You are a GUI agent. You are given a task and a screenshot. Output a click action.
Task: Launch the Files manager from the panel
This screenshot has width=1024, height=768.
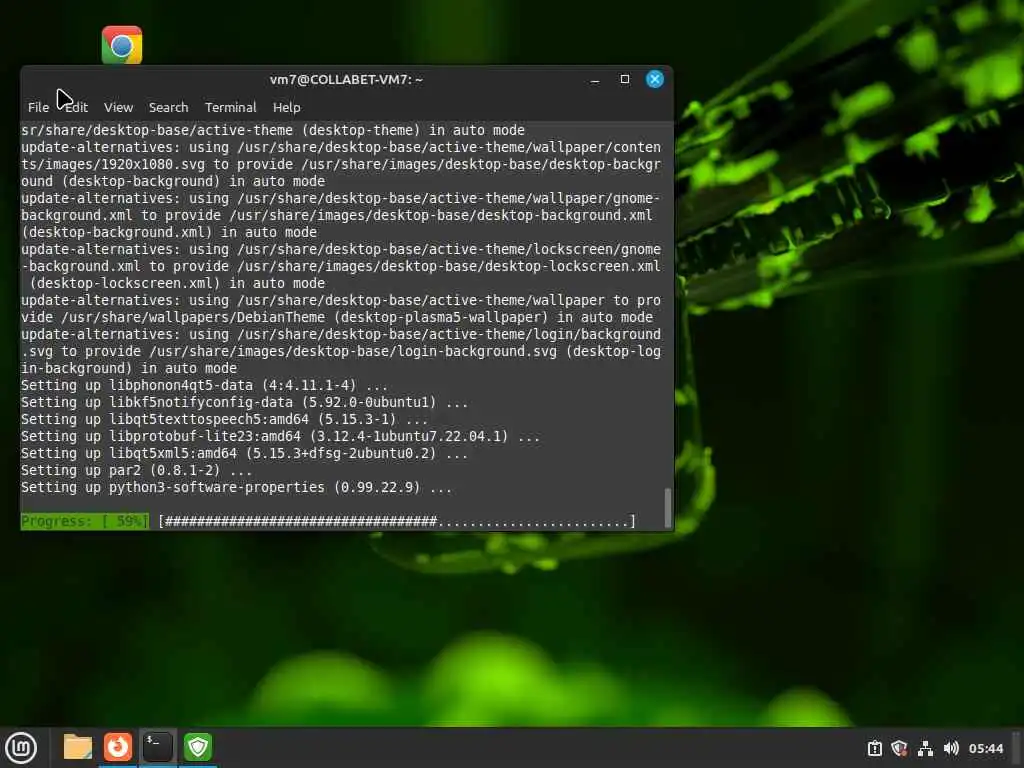(x=78, y=747)
